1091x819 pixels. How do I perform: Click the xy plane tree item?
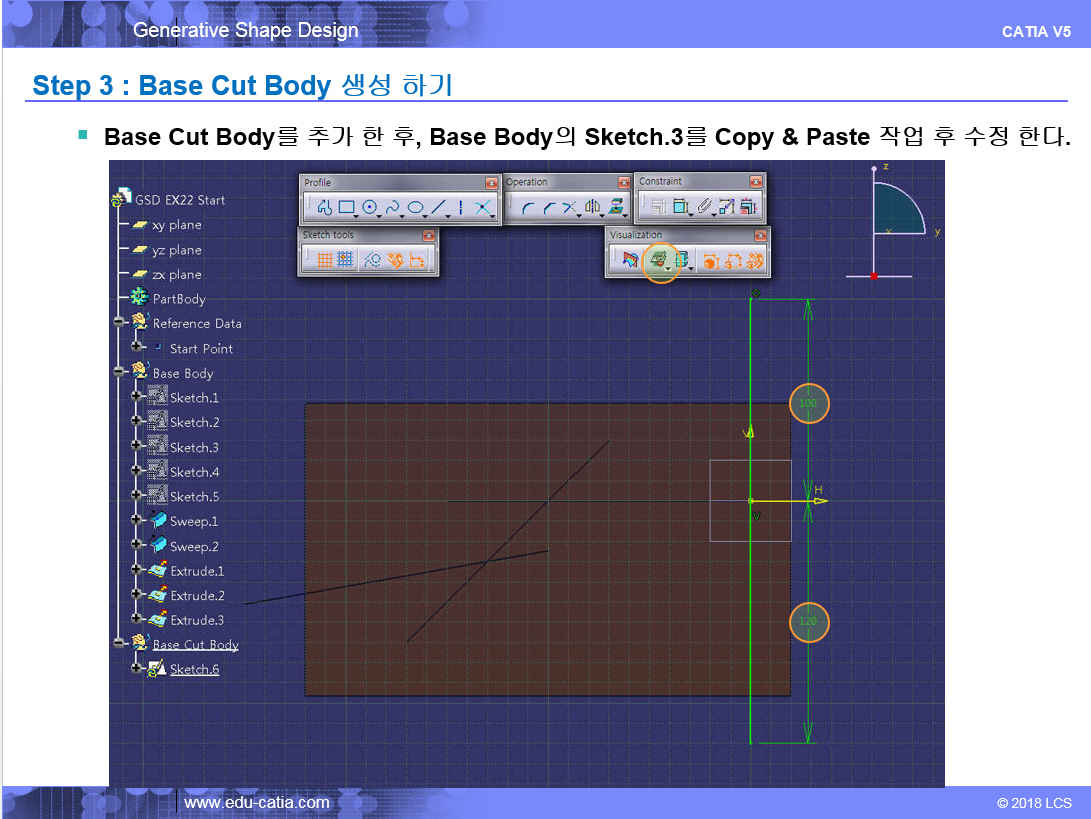(x=176, y=225)
